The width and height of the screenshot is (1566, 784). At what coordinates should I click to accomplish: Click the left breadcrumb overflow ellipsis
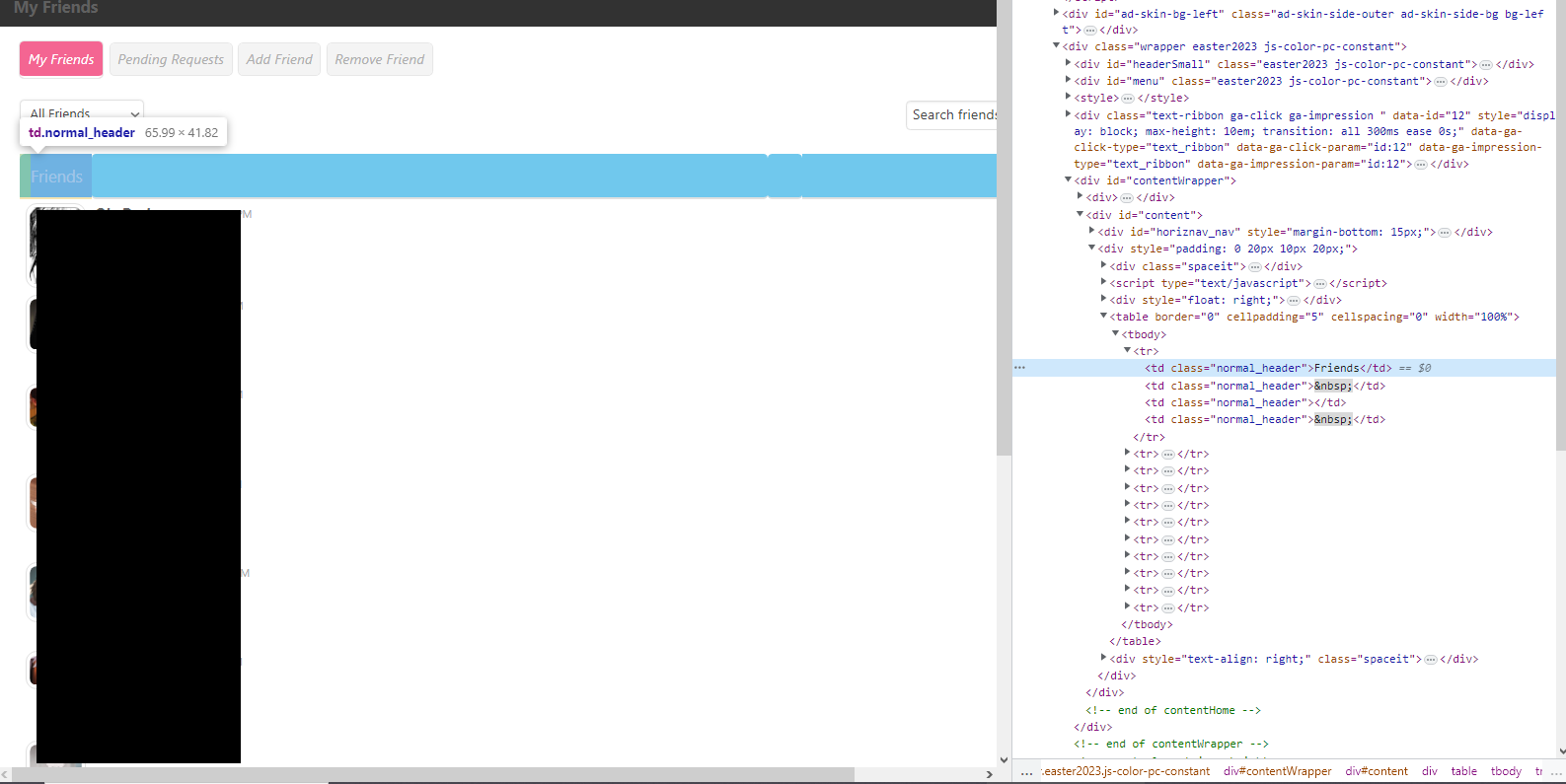tap(1026, 772)
